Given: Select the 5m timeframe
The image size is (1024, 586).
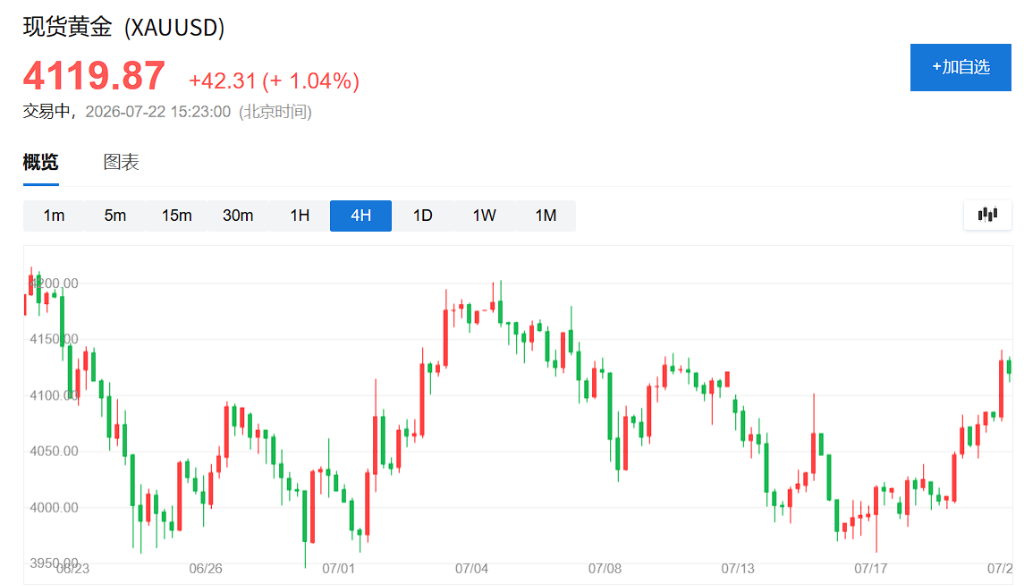Looking at the screenshot, I should point(115,216).
